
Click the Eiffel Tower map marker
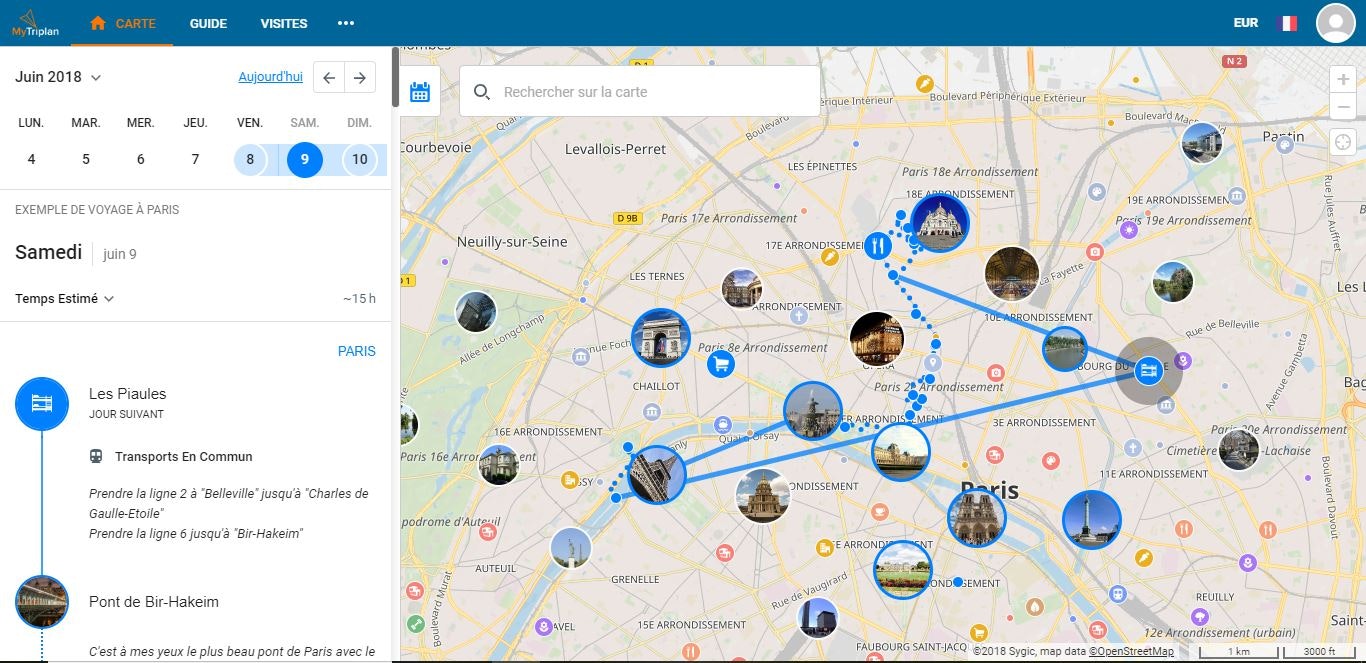[x=656, y=475]
